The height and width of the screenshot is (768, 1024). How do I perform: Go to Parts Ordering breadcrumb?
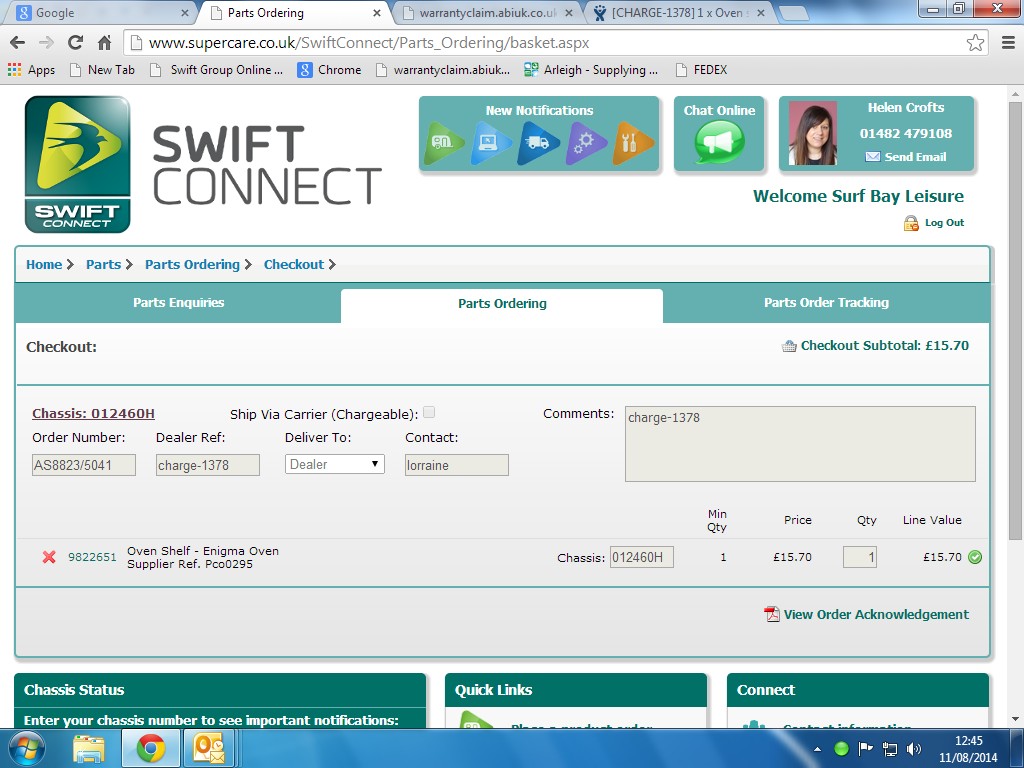(192, 264)
